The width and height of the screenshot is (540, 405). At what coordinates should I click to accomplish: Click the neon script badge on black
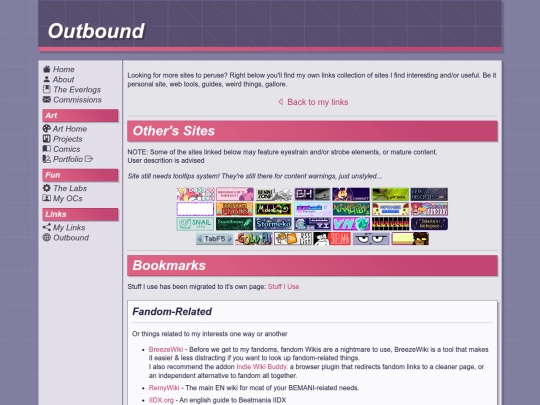point(273,209)
